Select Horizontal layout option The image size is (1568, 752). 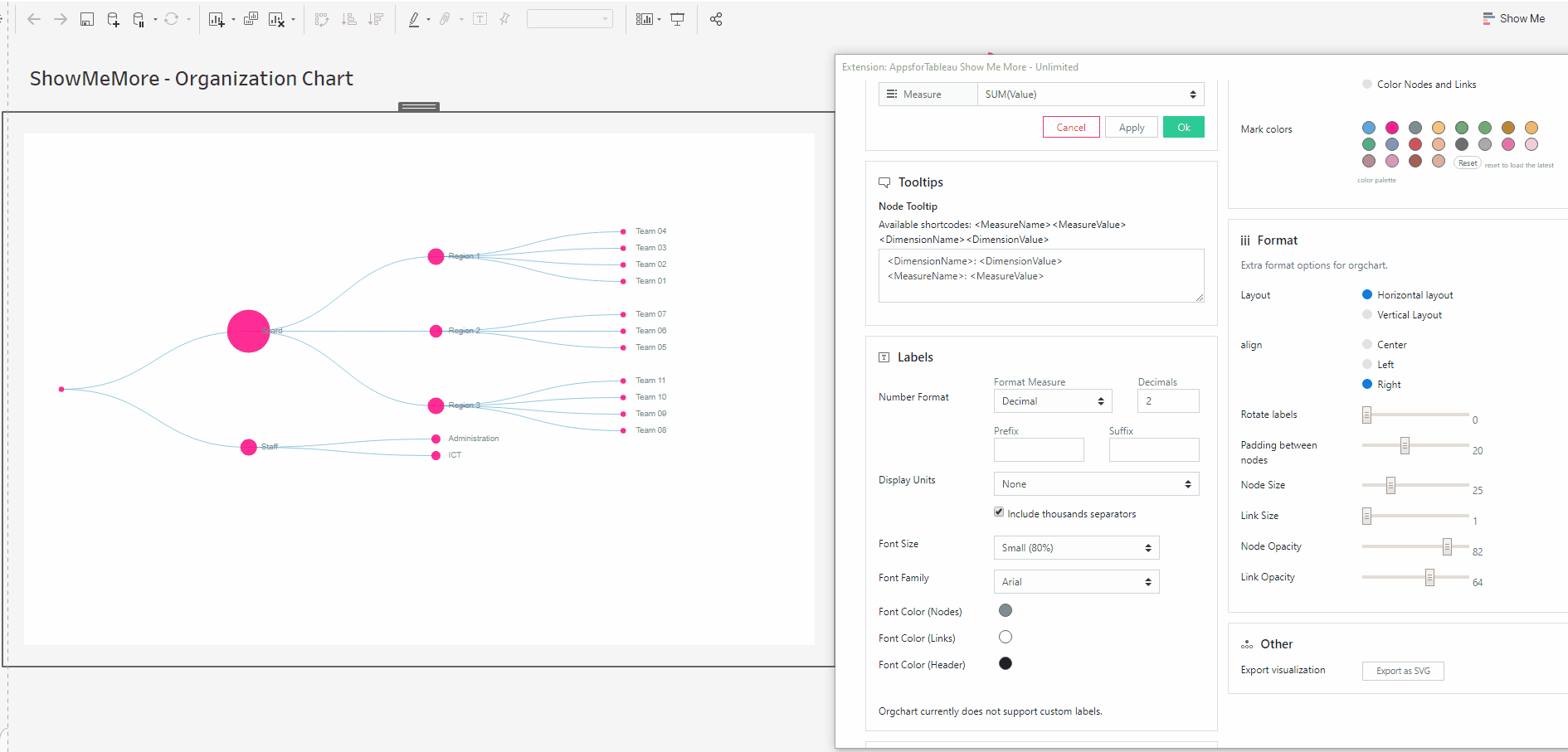[x=1367, y=295]
